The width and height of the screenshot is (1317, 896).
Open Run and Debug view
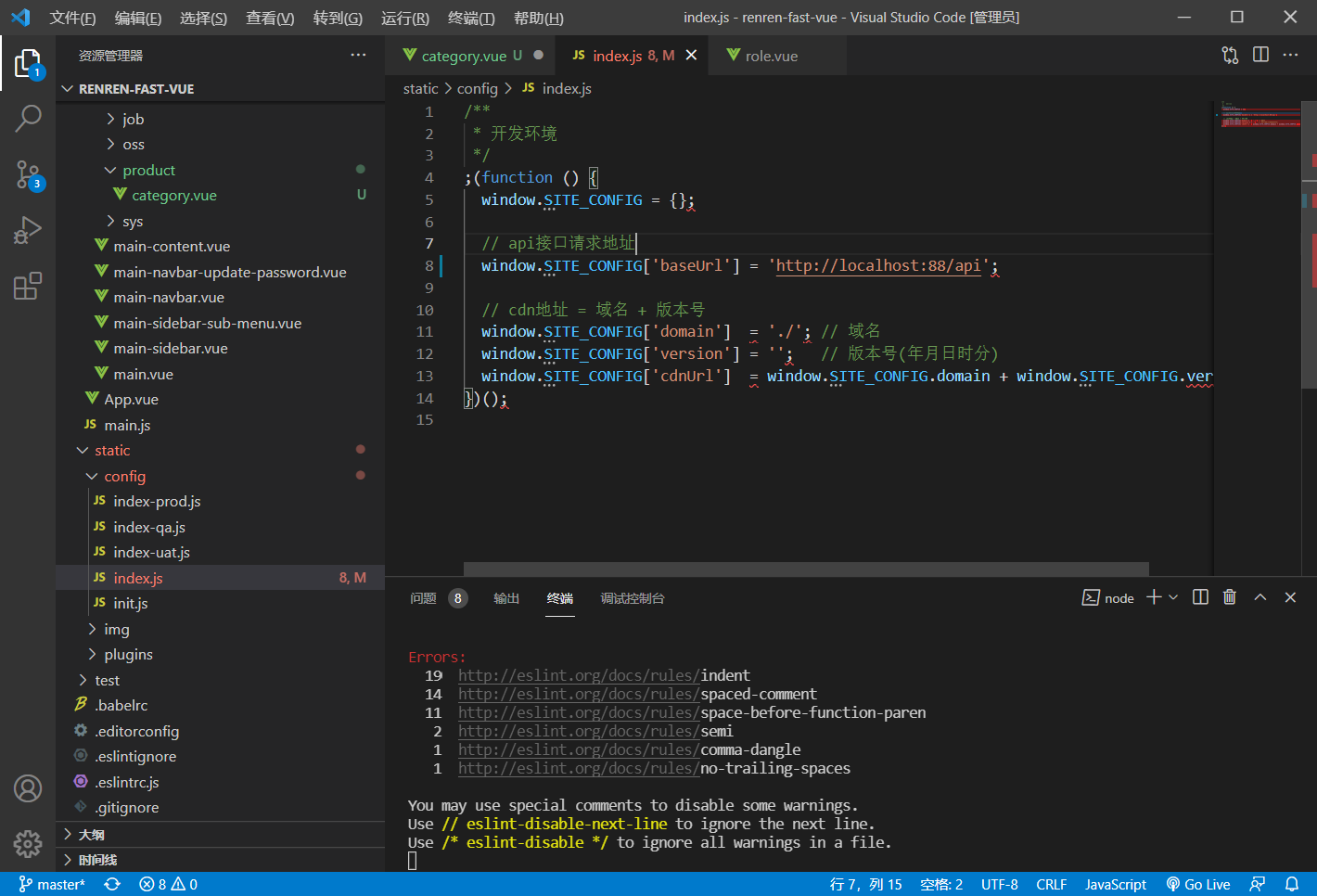pos(28,230)
